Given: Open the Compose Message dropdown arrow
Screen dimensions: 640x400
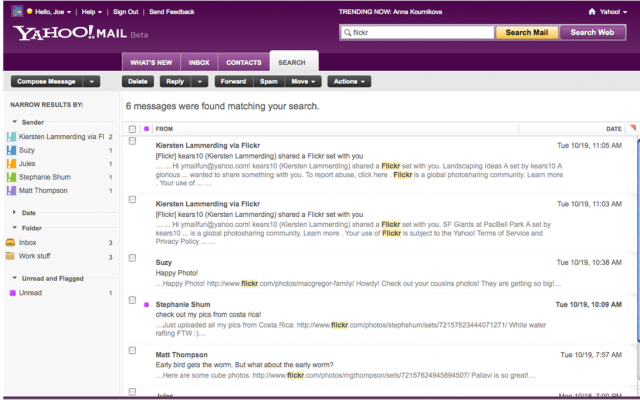Looking at the screenshot, I should pyautogui.click(x=92, y=81).
